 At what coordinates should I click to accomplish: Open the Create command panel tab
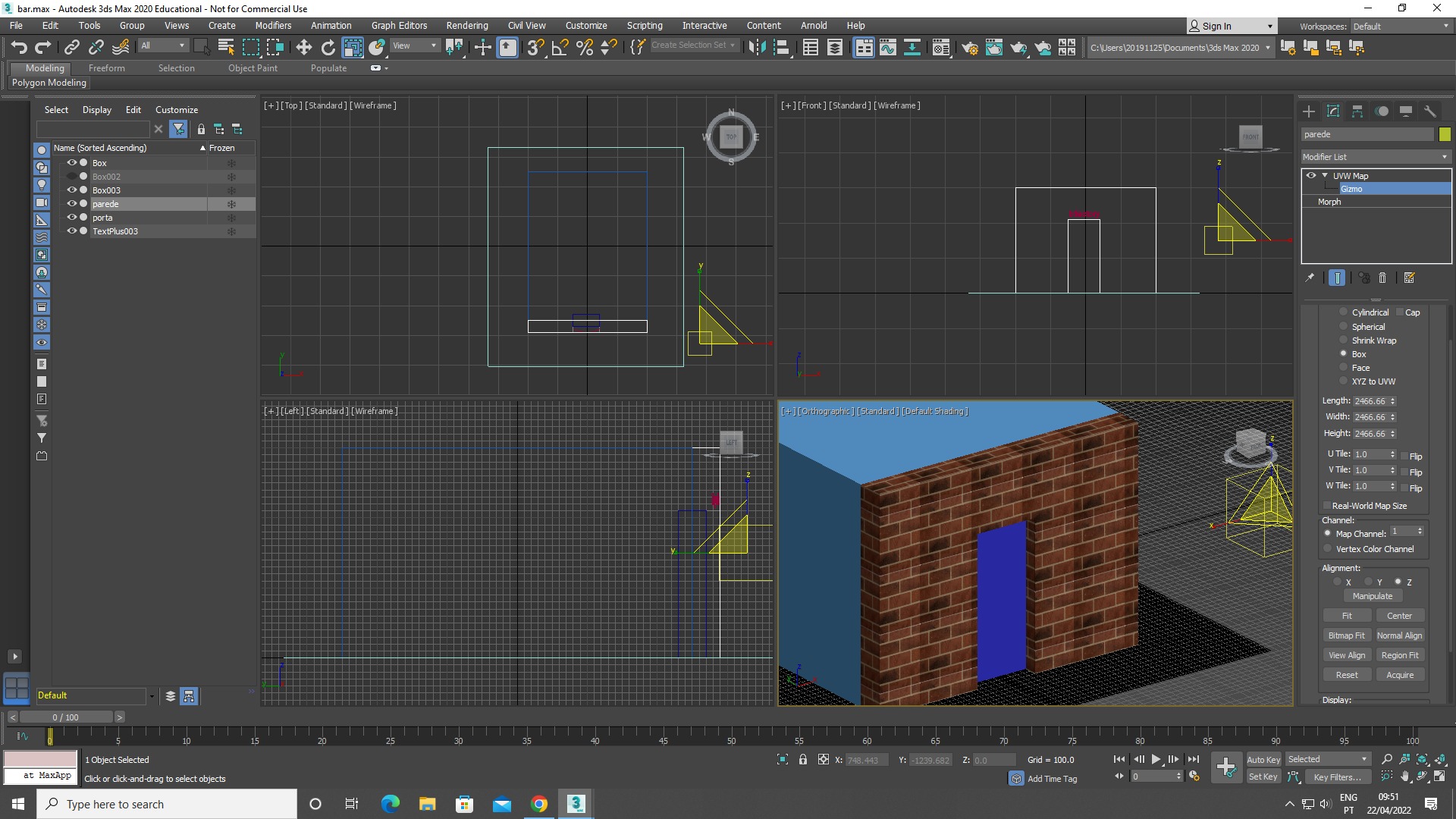[1309, 111]
